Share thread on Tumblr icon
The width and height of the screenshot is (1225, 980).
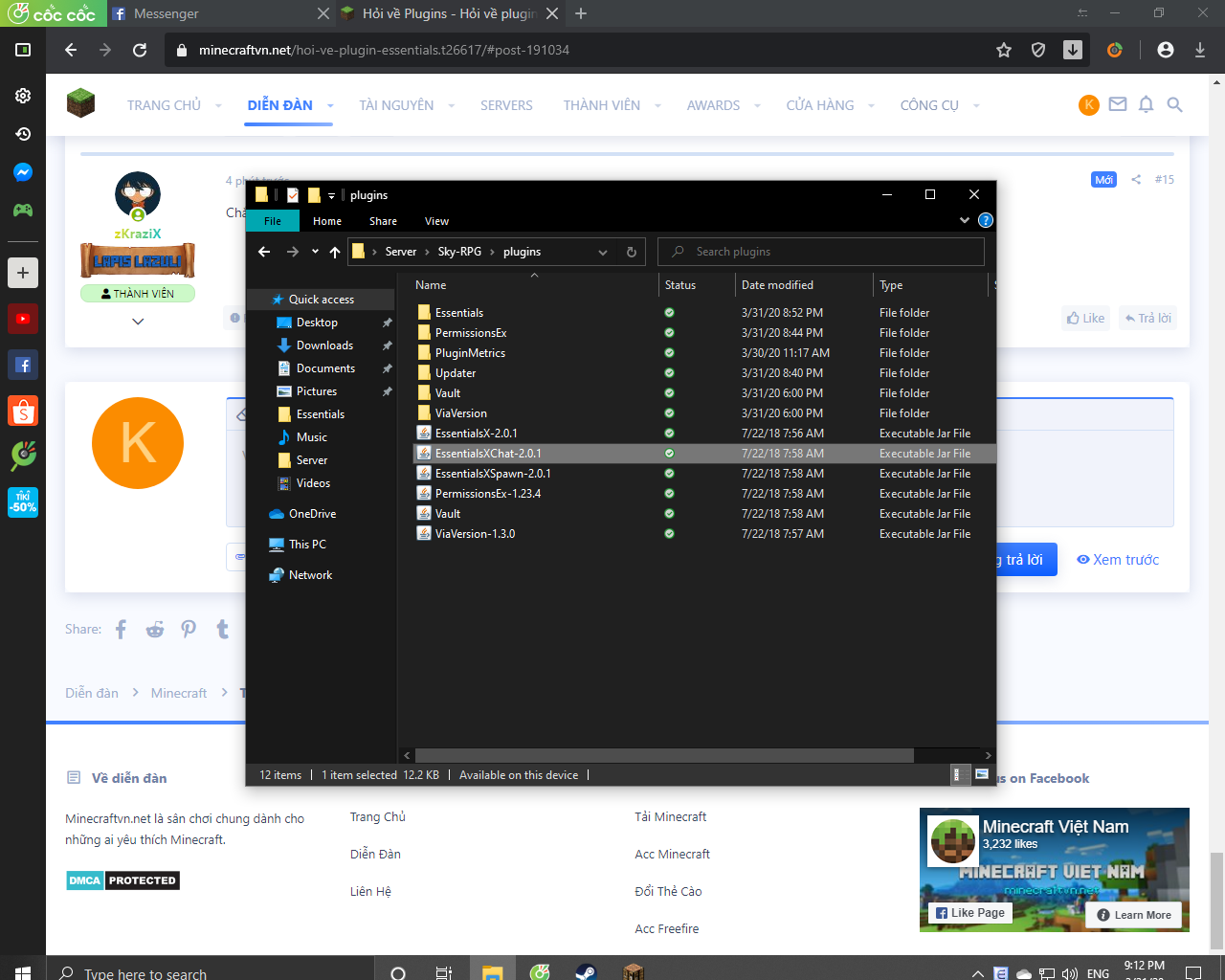click(x=223, y=629)
